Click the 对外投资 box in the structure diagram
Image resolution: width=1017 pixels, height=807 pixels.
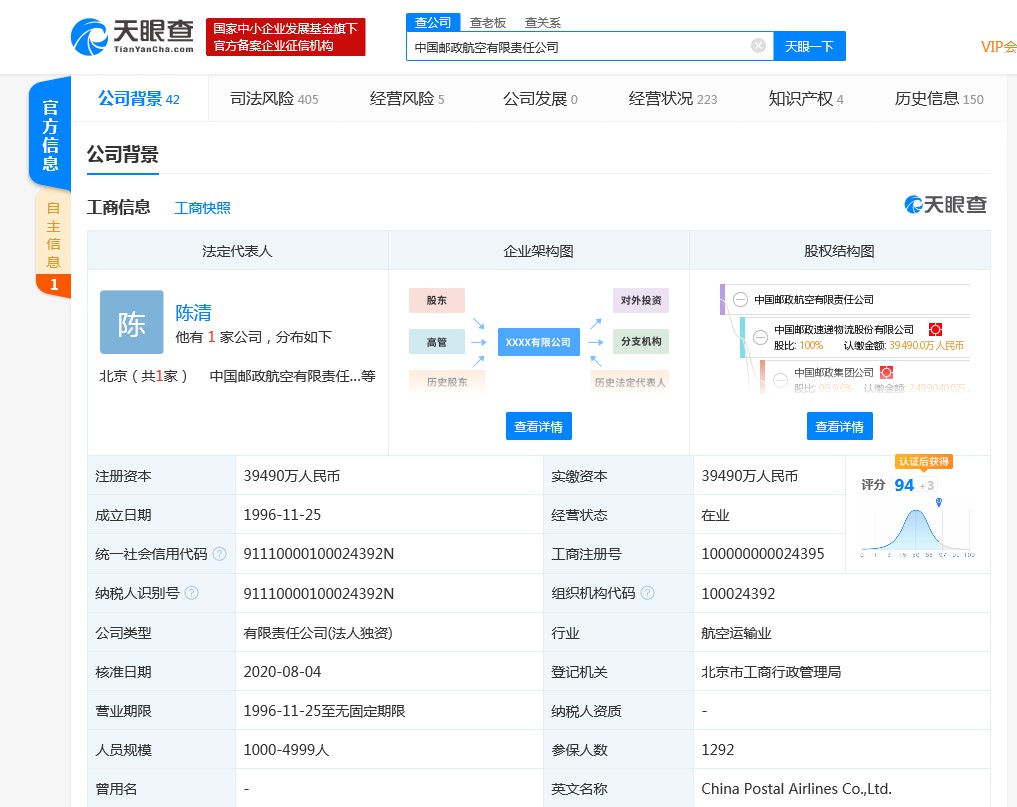[641, 300]
